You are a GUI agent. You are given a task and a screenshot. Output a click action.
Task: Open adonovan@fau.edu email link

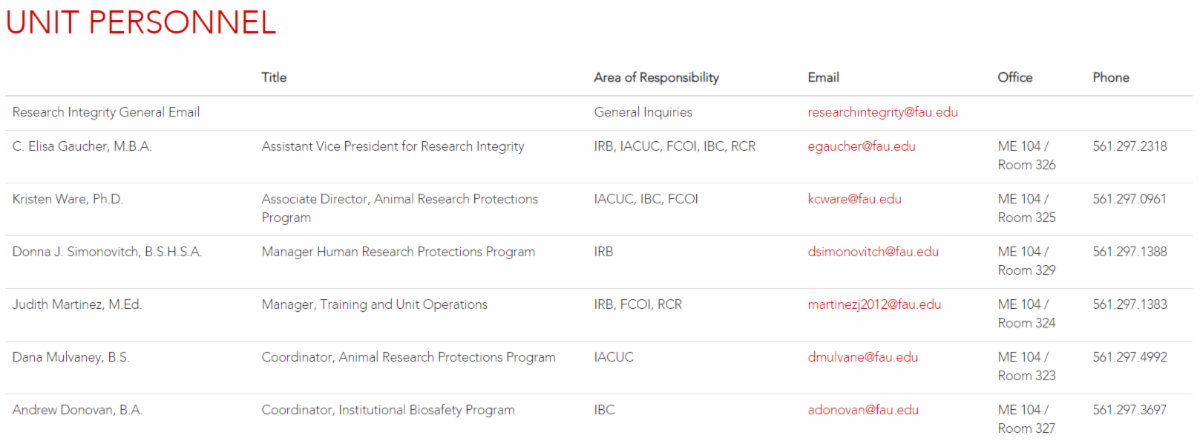click(x=863, y=410)
